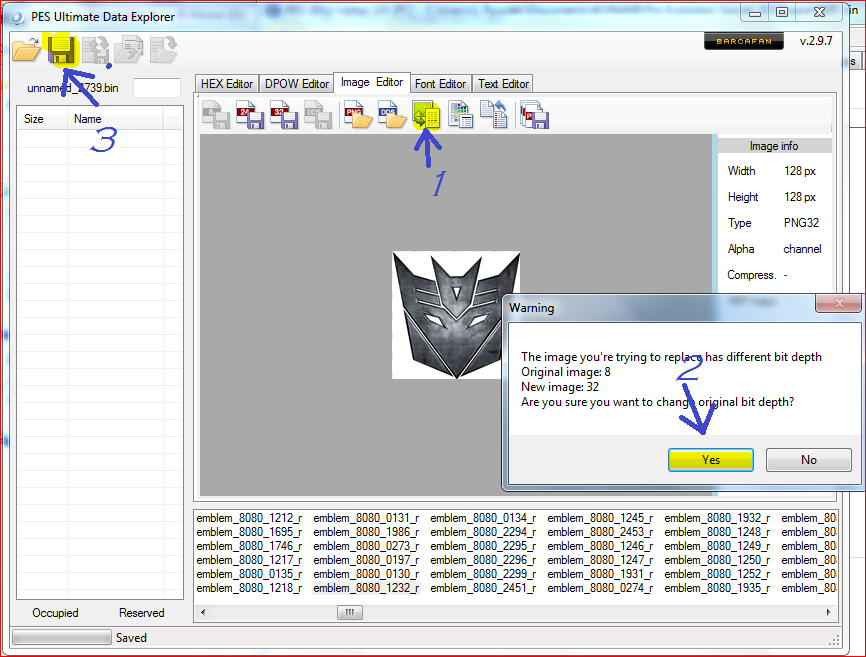Viewport: 866px width, 657px height.
Task: Decline the warning with No
Action: 809,460
